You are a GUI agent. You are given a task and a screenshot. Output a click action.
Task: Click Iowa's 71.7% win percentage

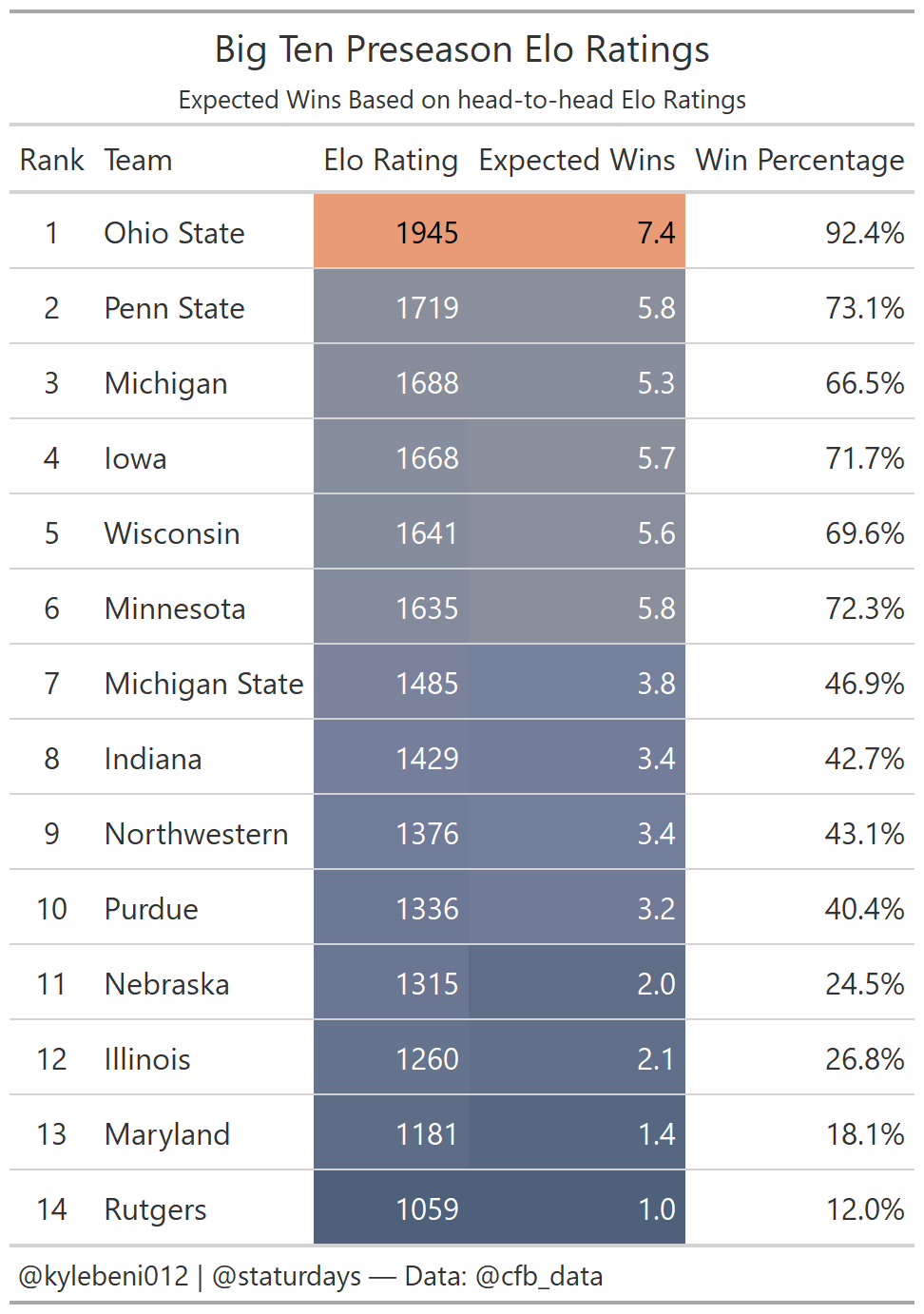864,458
